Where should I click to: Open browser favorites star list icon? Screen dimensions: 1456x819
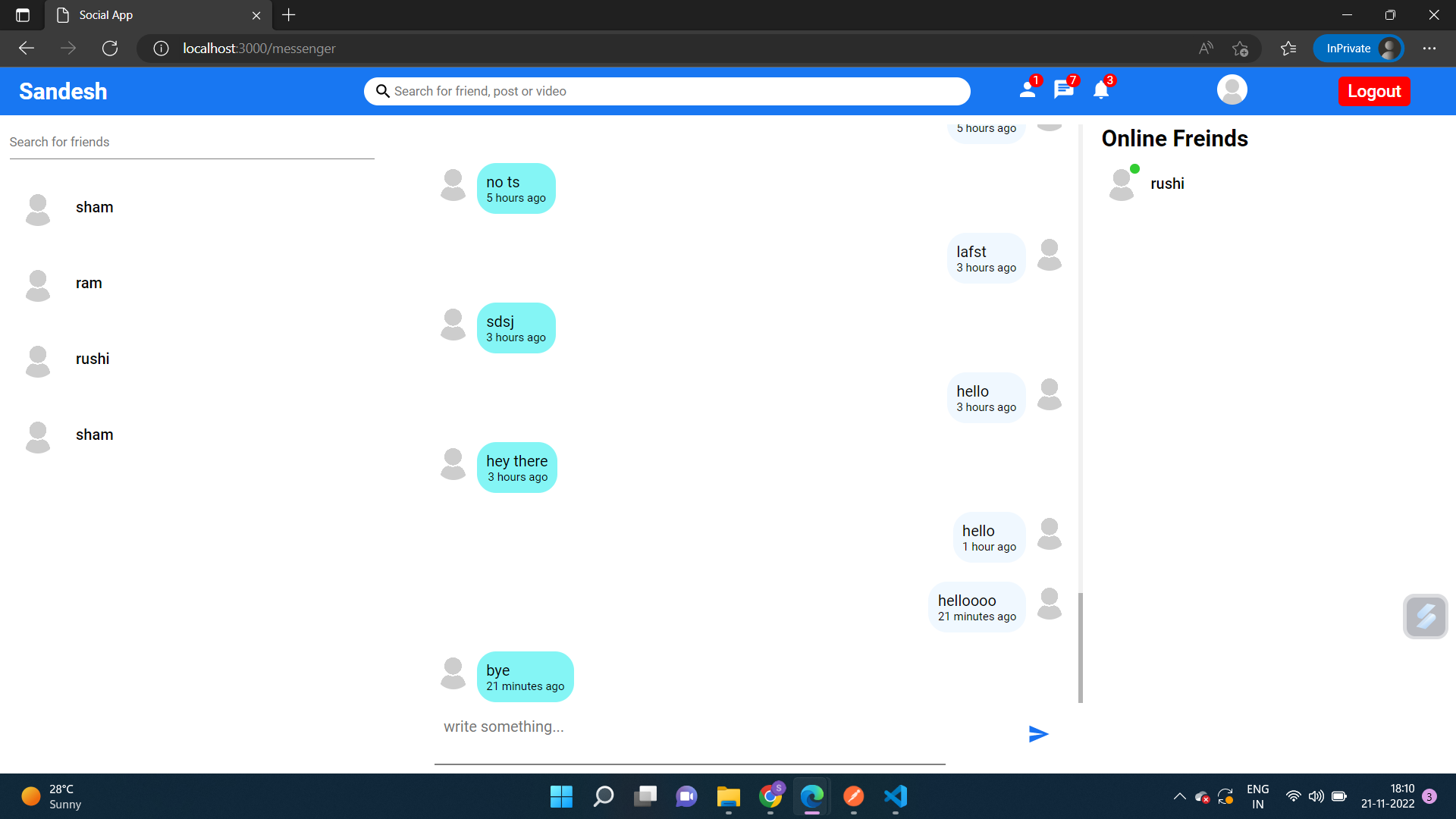[x=1288, y=49]
